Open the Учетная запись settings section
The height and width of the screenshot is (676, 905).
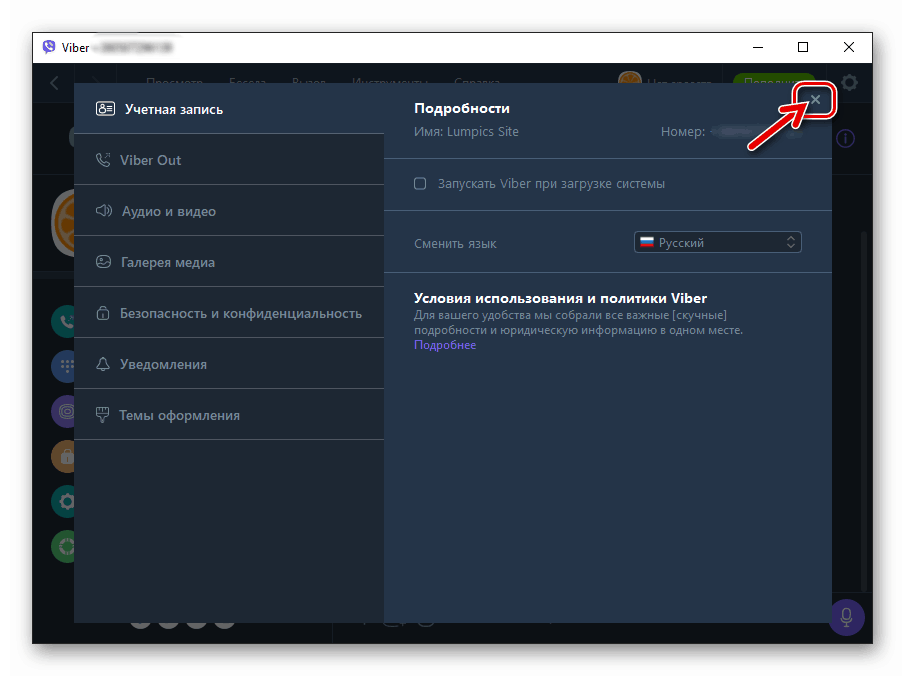pos(229,109)
